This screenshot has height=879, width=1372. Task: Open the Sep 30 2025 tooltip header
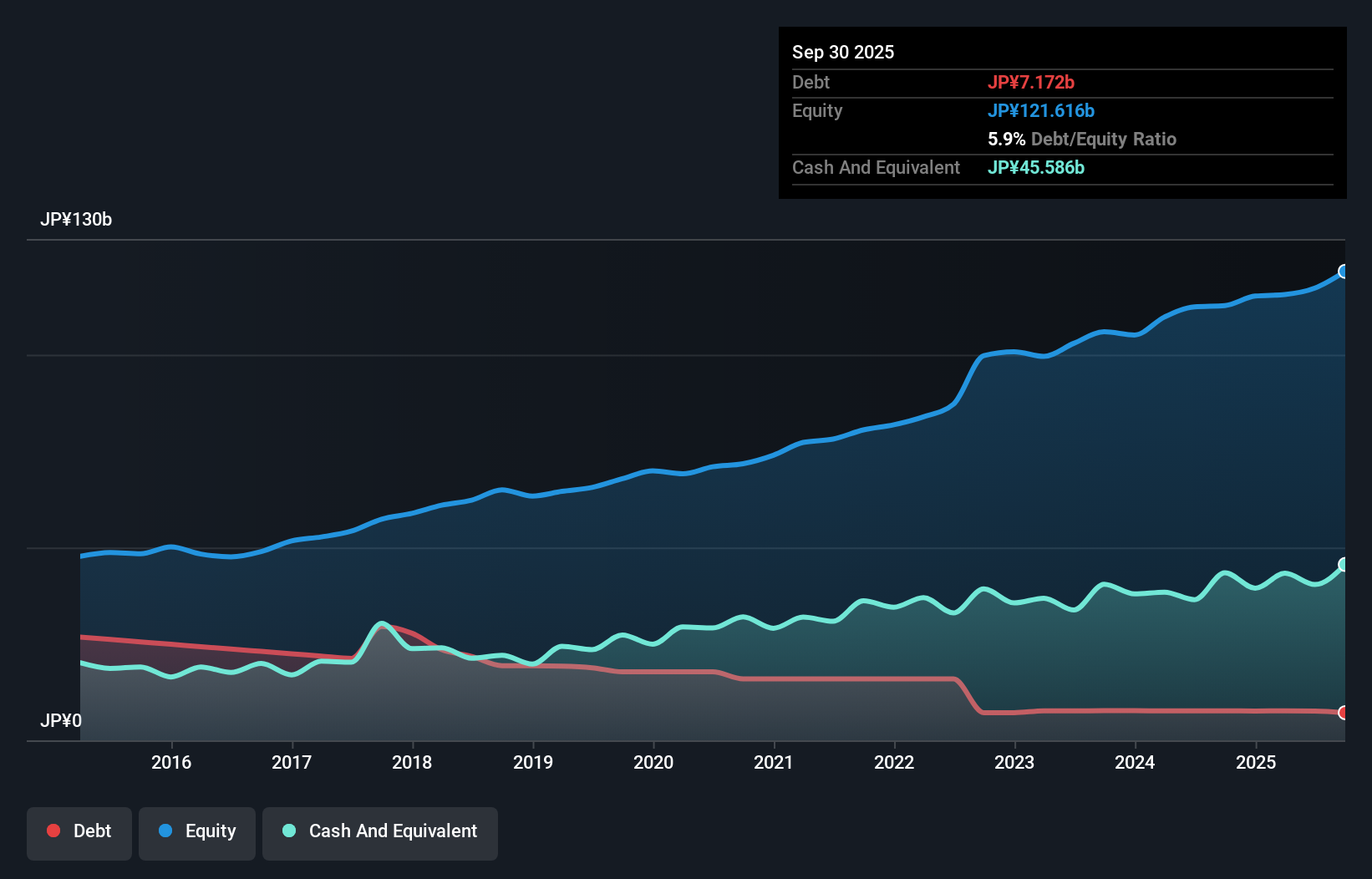(843, 52)
